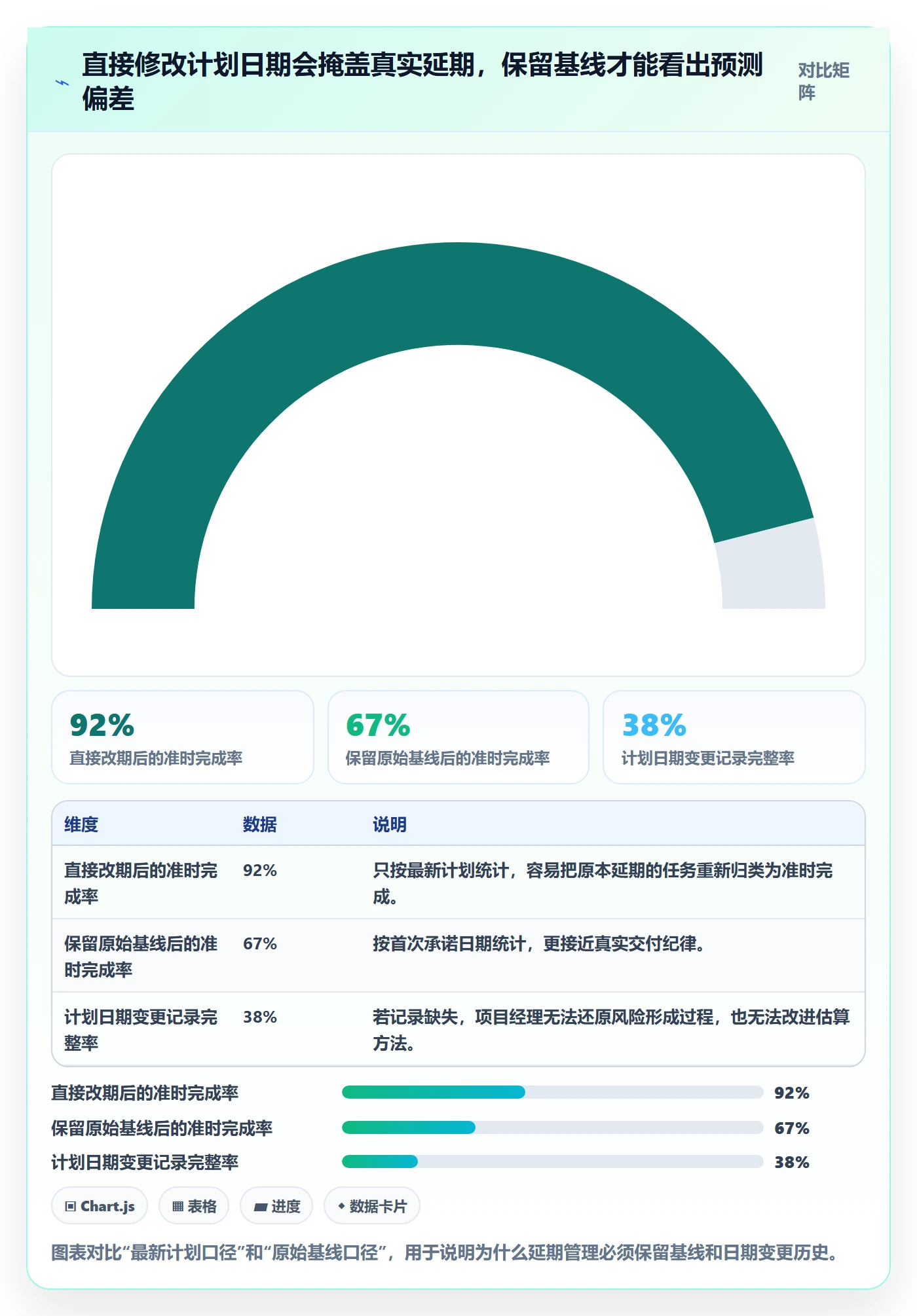Select the 数据卡片 tag chip
Screen dimensions: 917x1316
pyautogui.click(x=372, y=1206)
